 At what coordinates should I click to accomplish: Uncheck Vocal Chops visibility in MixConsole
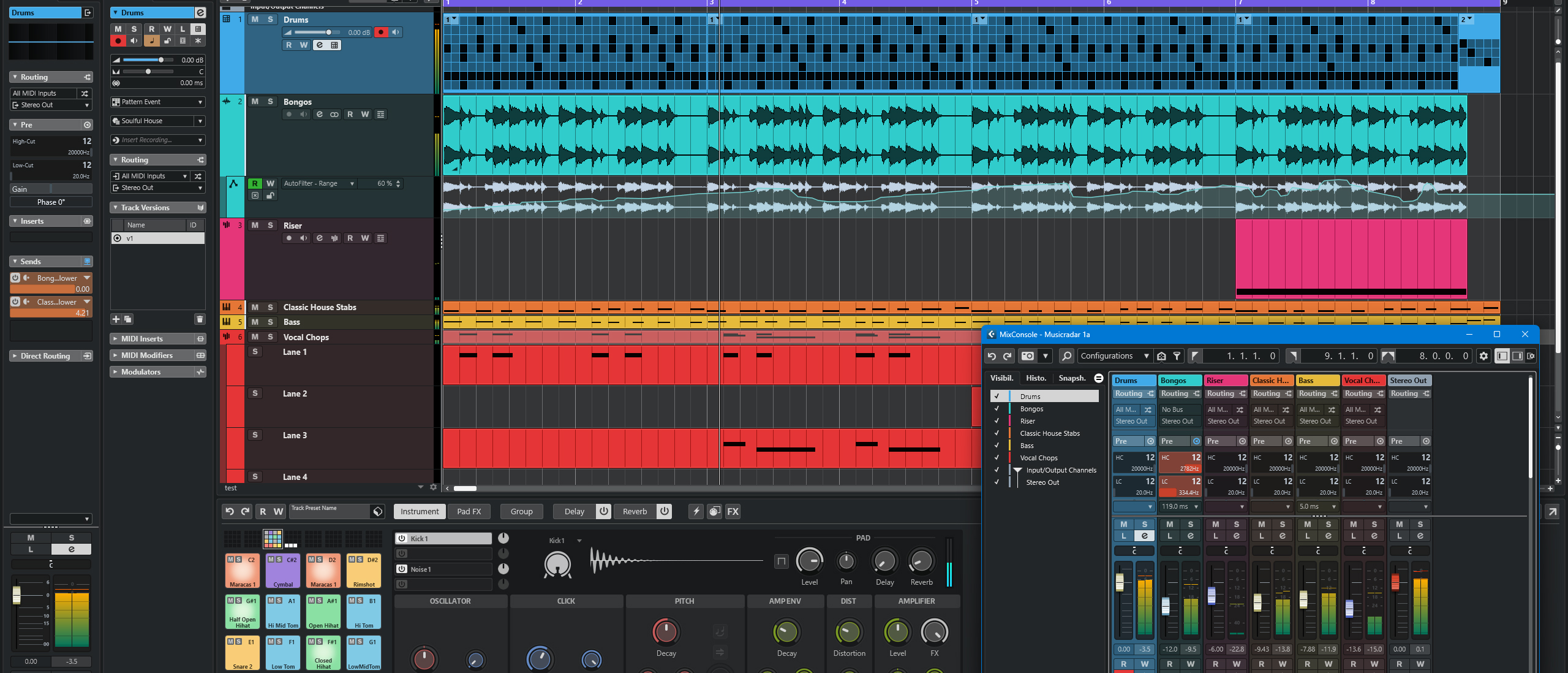point(997,457)
